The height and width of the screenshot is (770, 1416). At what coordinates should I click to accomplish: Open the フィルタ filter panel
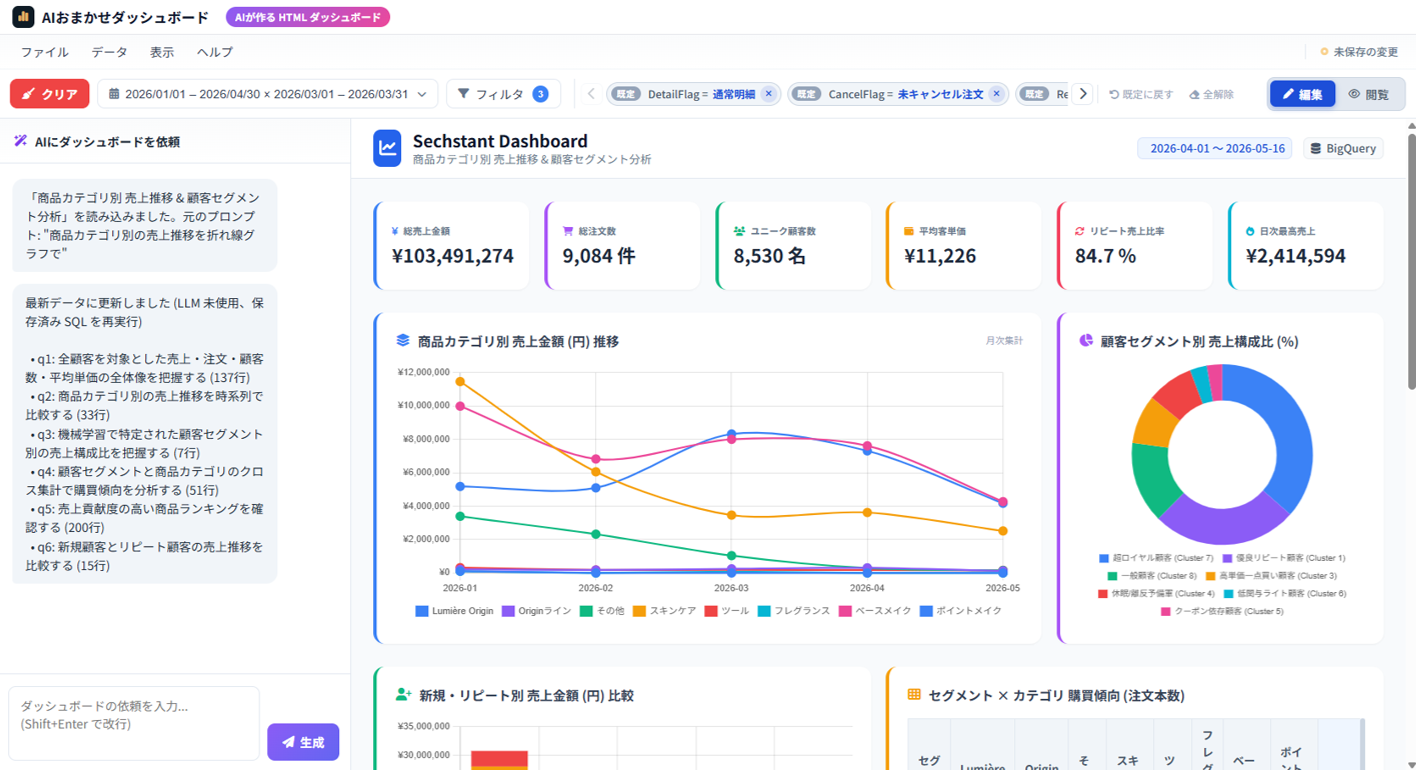(x=503, y=94)
